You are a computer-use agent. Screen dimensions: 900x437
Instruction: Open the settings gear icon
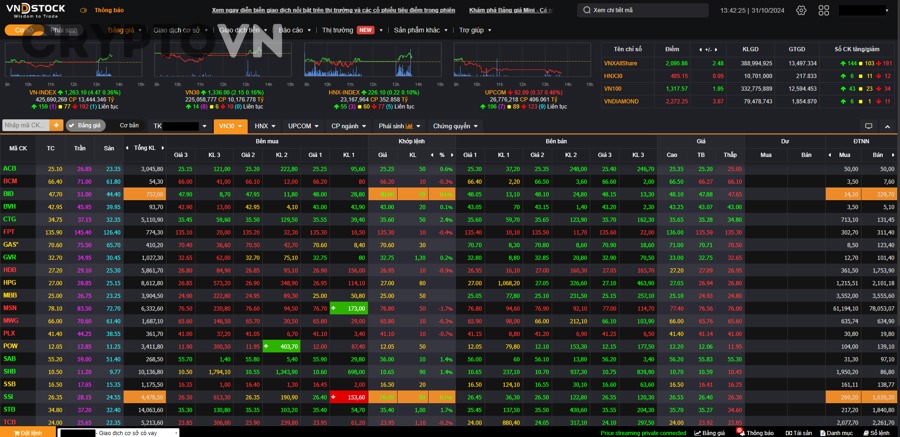(801, 10)
